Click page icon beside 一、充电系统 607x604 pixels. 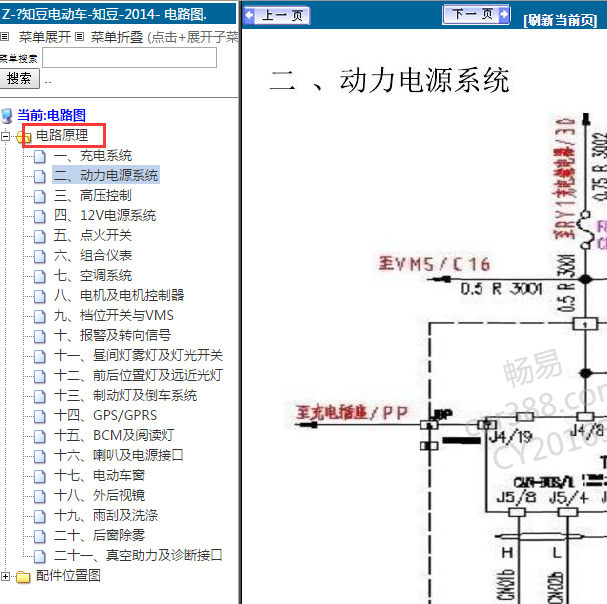(x=39, y=157)
